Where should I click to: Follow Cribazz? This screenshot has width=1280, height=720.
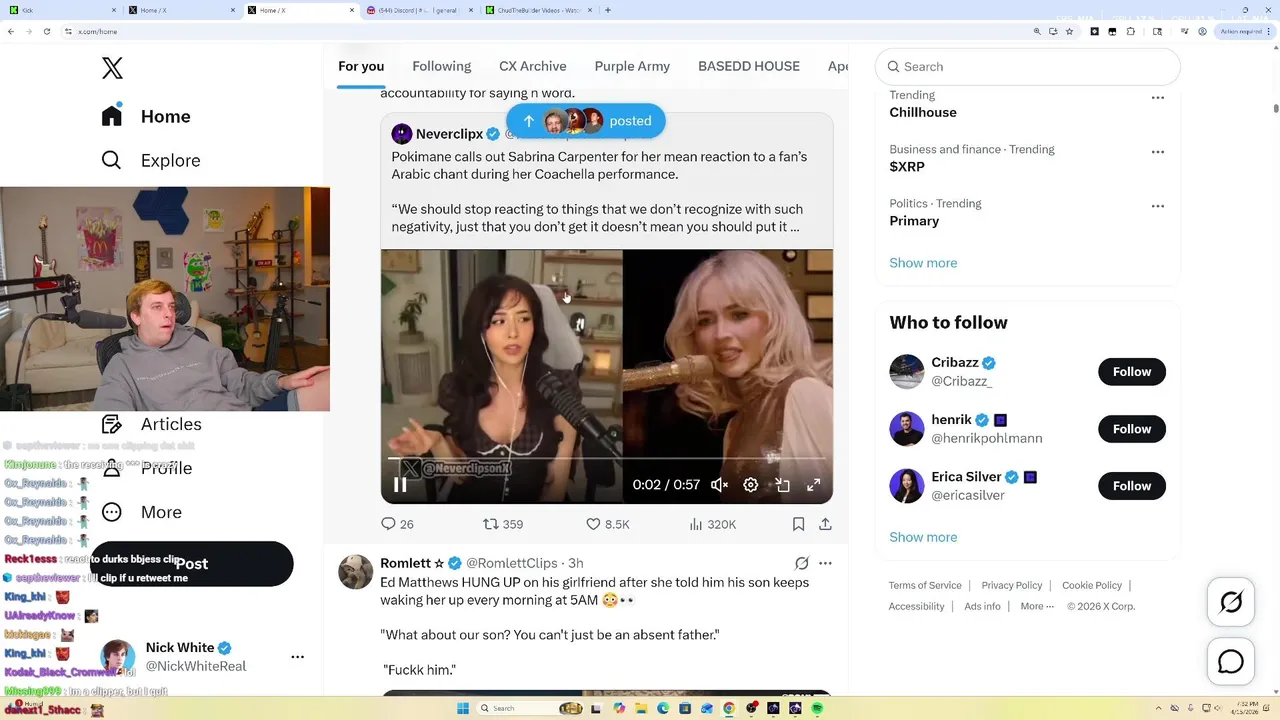click(1132, 372)
